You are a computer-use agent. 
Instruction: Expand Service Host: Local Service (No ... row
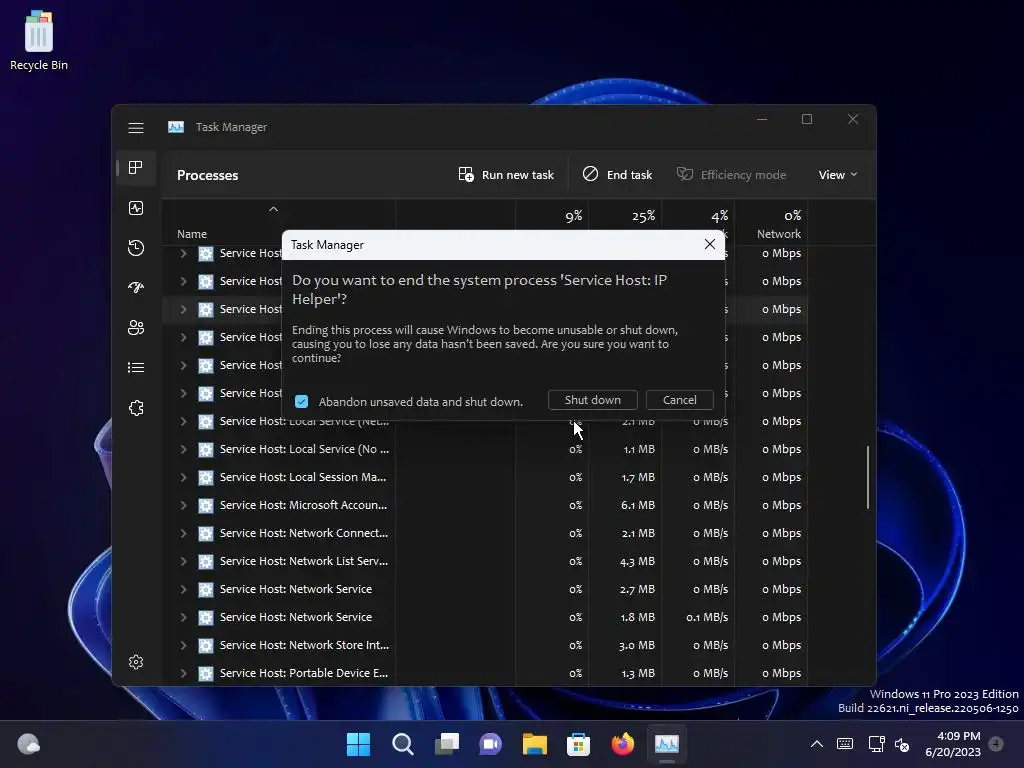tap(184, 449)
